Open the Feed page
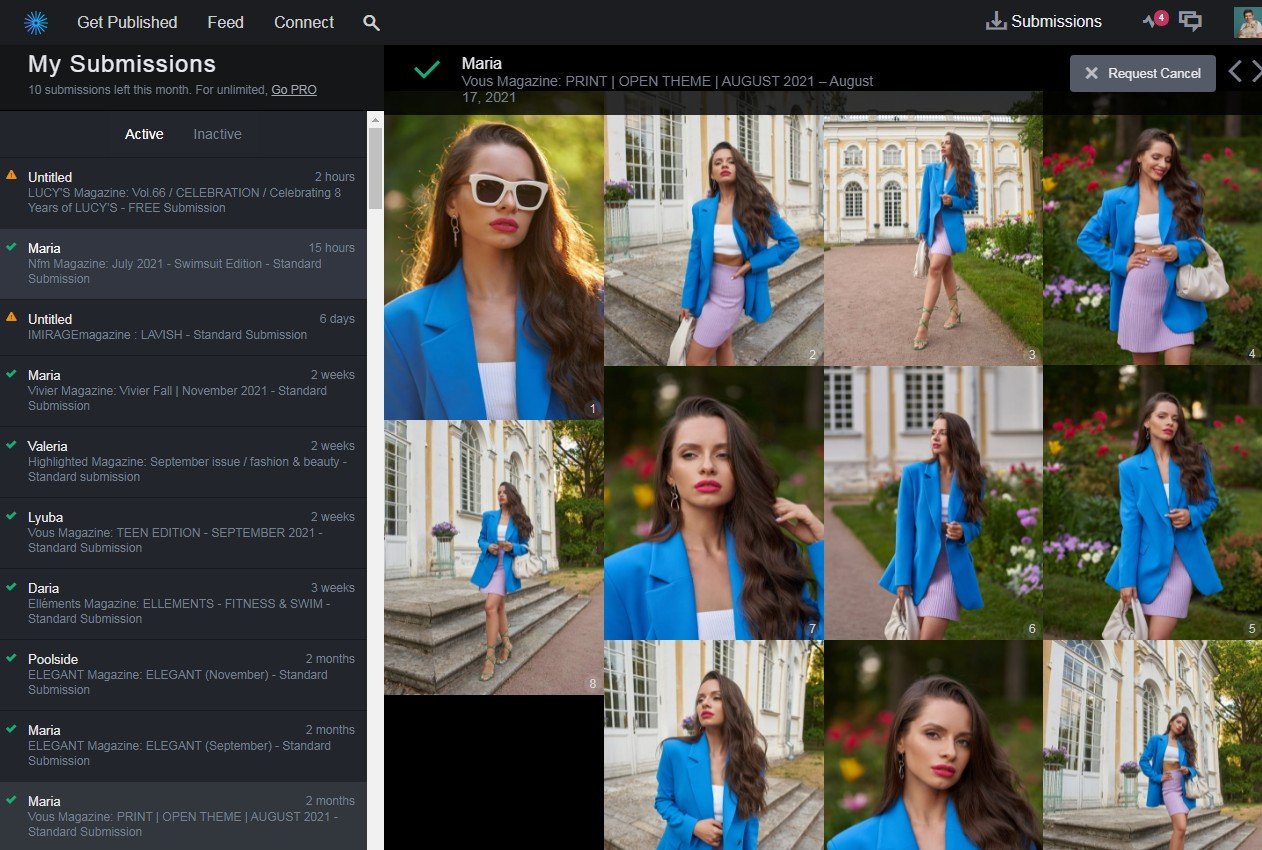Screen dimensions: 1262x850 [225, 22]
